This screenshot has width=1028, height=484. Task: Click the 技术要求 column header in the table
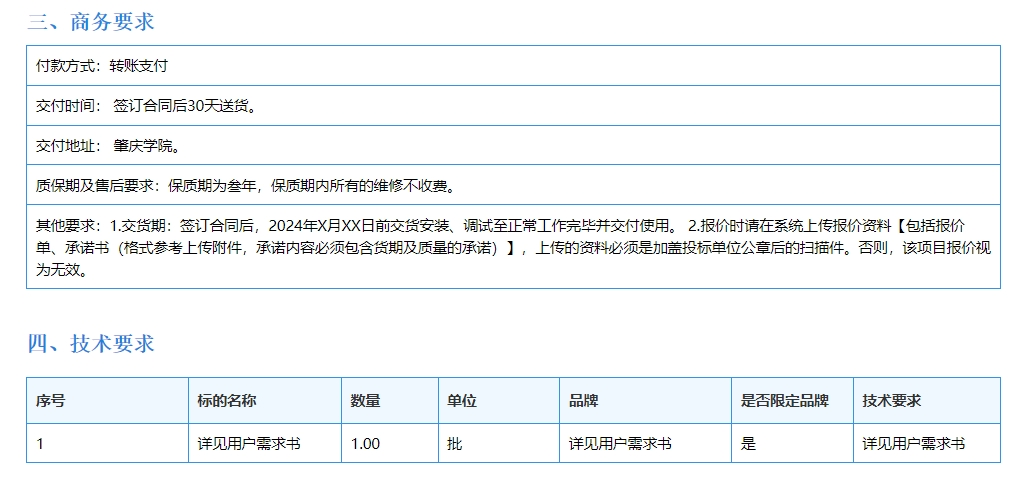coord(892,401)
